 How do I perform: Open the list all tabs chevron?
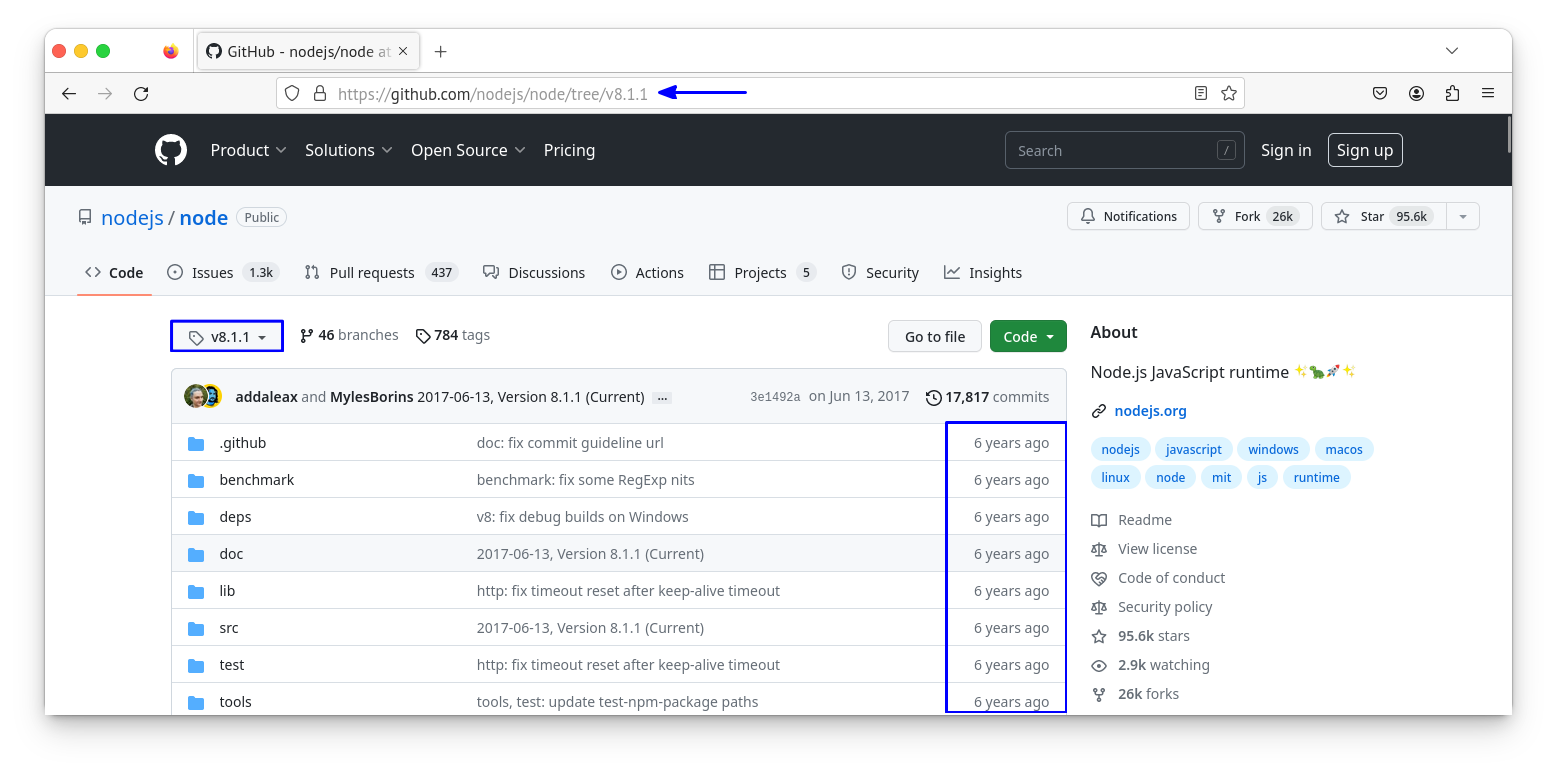click(1452, 51)
